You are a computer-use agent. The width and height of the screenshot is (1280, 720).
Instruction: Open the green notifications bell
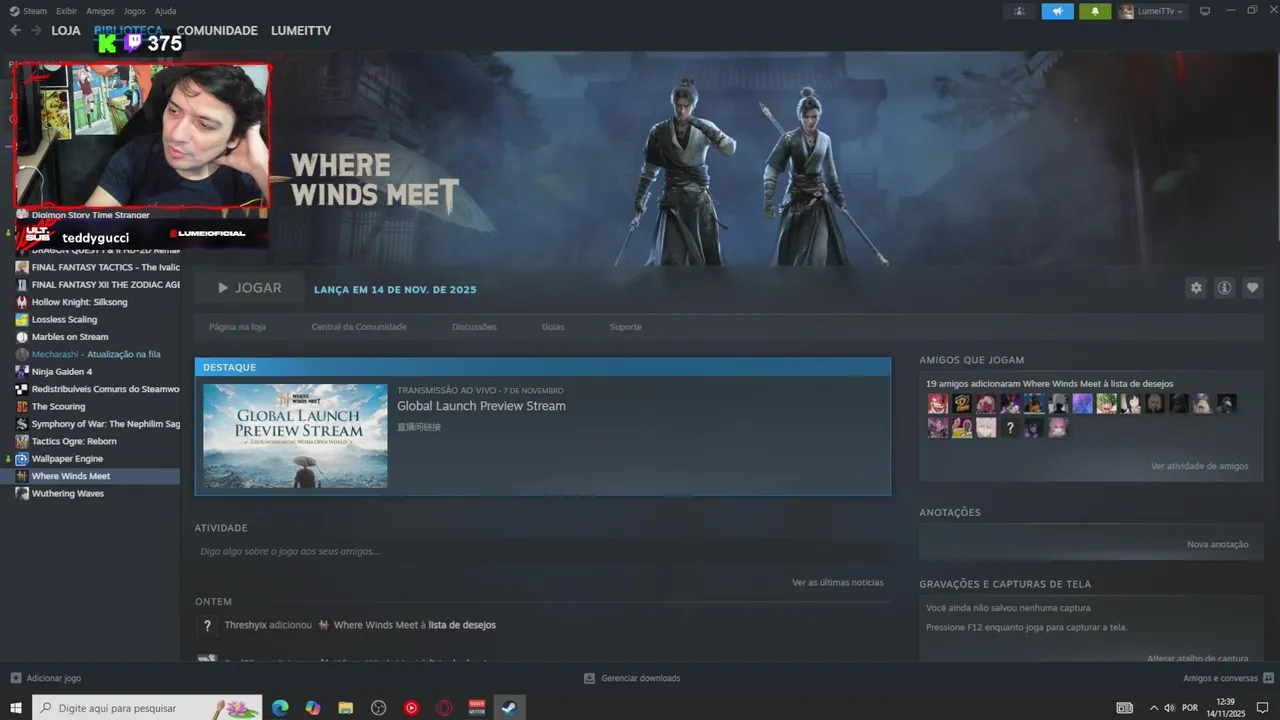[1095, 11]
